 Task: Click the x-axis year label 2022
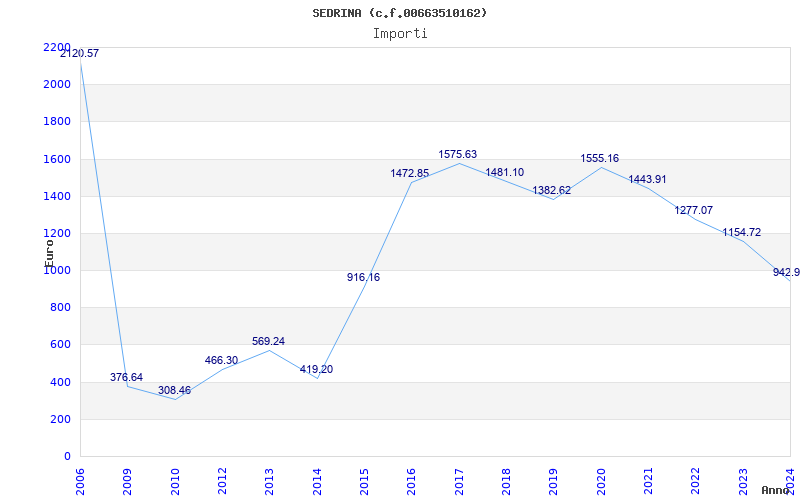[695, 482]
